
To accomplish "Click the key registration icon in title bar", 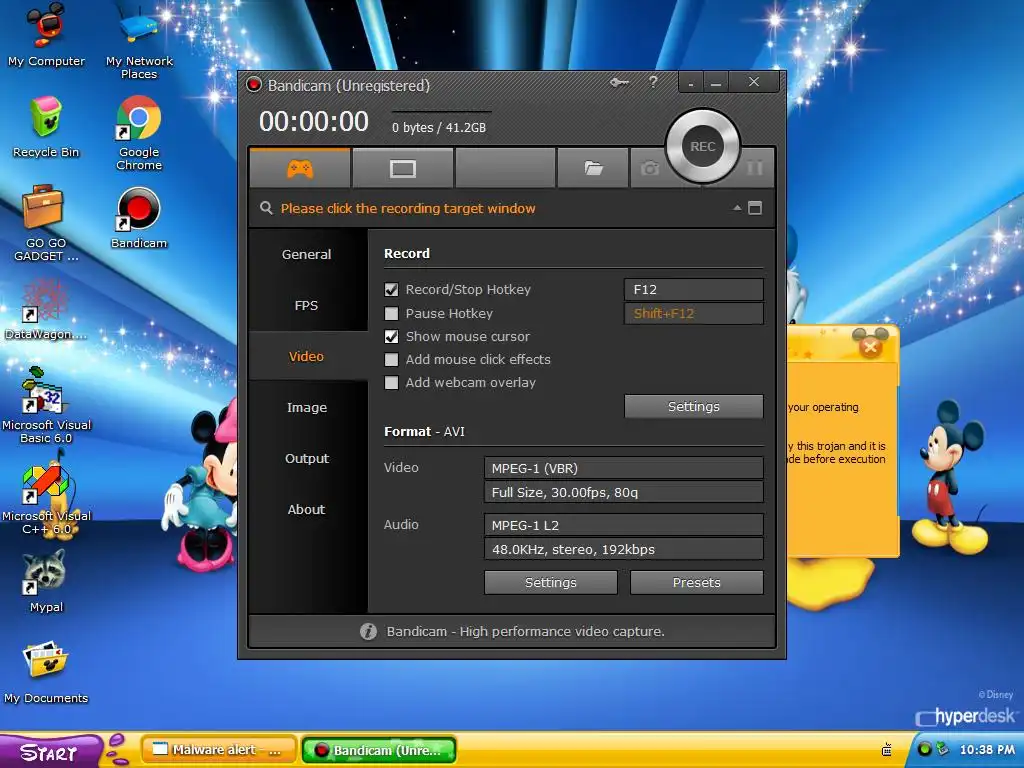I will click(x=619, y=83).
